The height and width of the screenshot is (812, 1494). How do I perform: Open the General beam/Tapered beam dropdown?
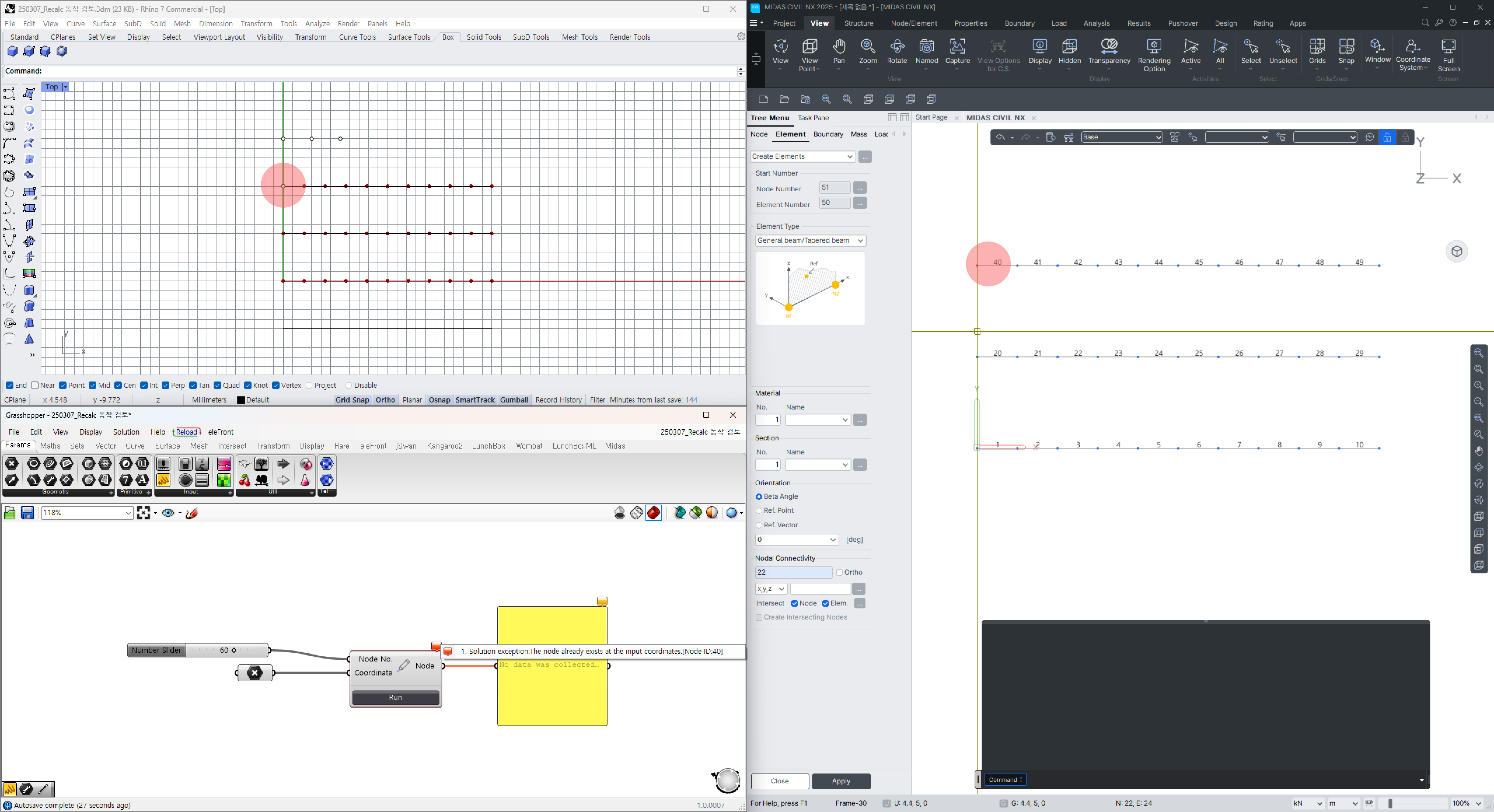tap(811, 241)
